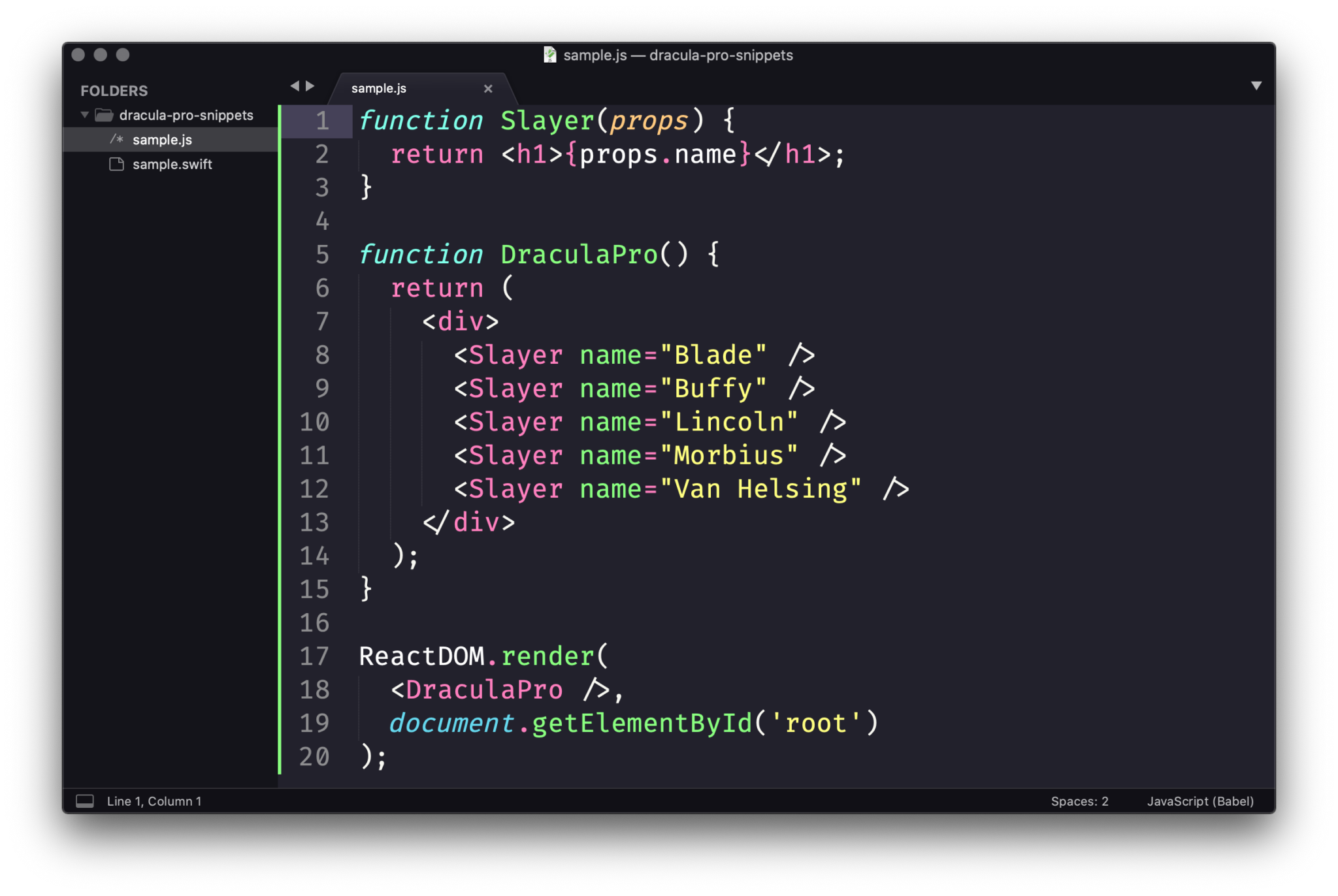Image resolution: width=1338 pixels, height=896 pixels.
Task: Open the Spaces: 2 indentation menu
Action: 1079,801
